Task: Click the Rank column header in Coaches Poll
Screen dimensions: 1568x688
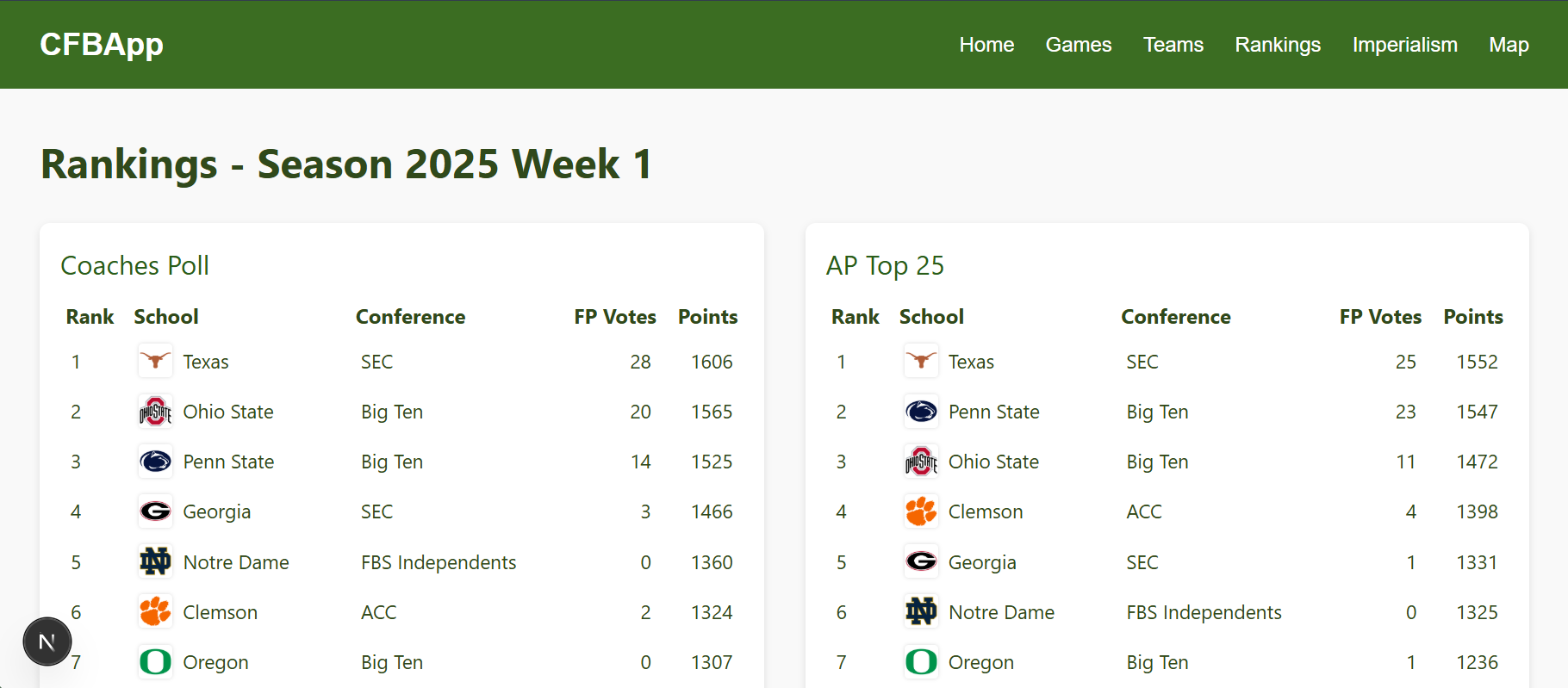Action: point(90,316)
